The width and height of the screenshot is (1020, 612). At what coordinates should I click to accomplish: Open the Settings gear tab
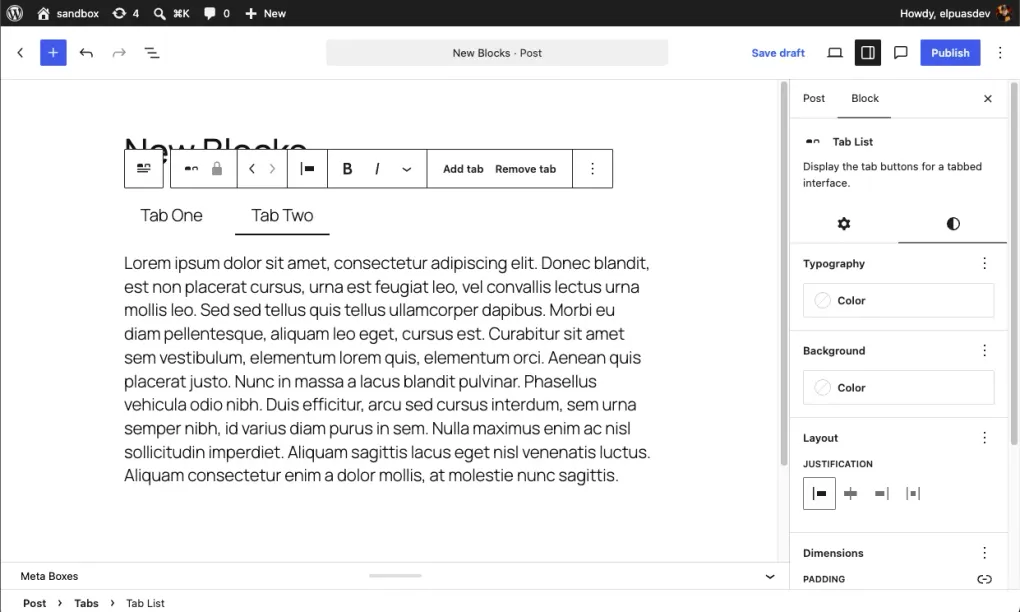[844, 224]
